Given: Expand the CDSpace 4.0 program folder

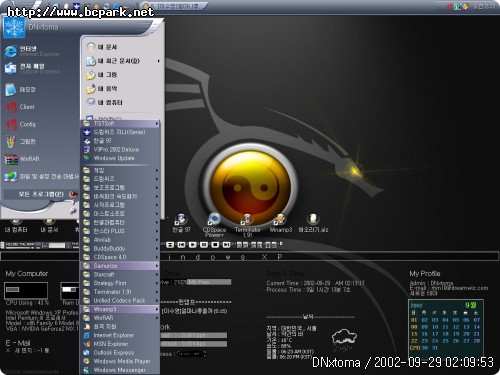Looking at the screenshot, I should (x=120, y=257).
